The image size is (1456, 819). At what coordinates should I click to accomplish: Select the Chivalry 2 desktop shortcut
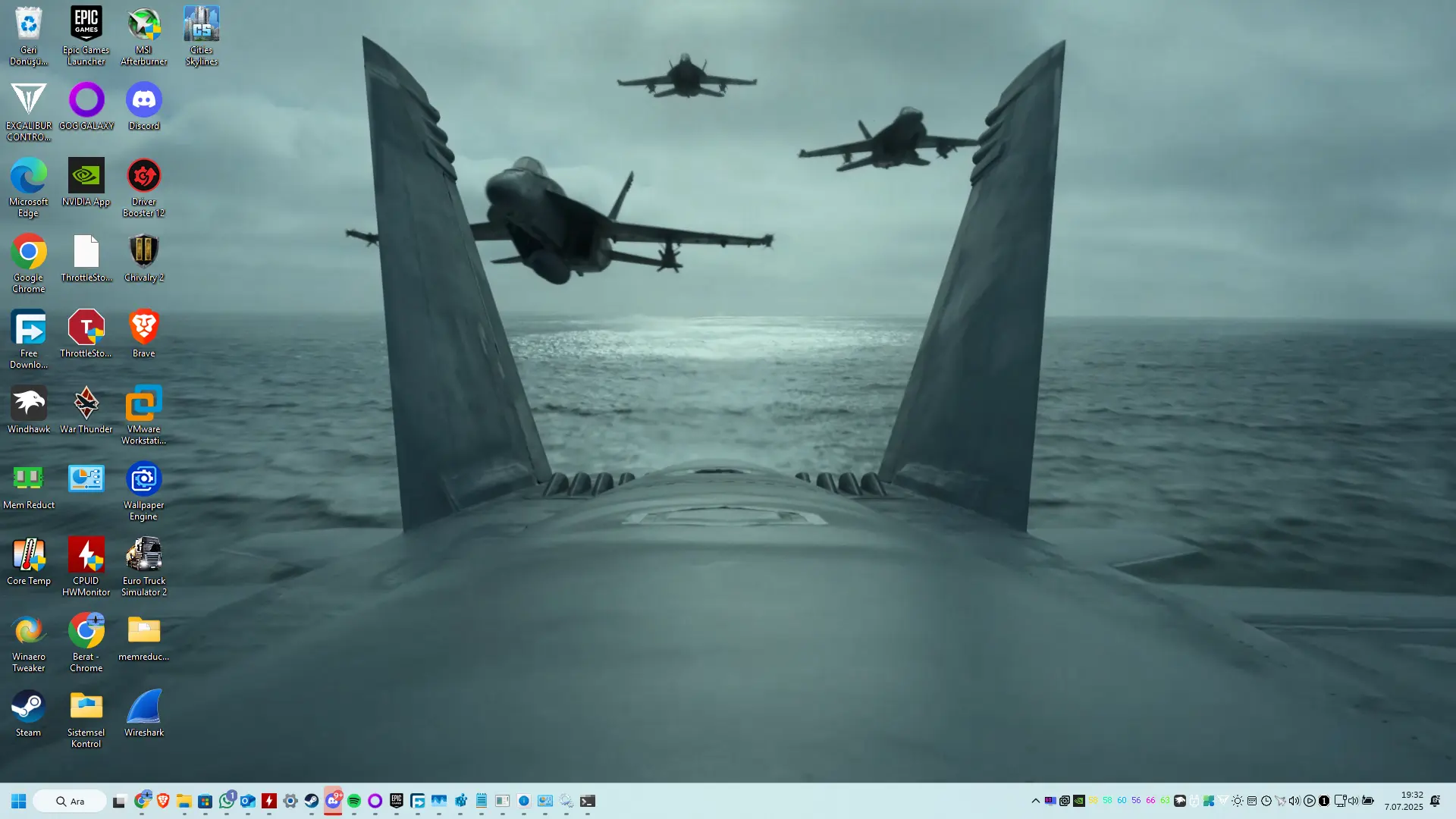pos(144,258)
